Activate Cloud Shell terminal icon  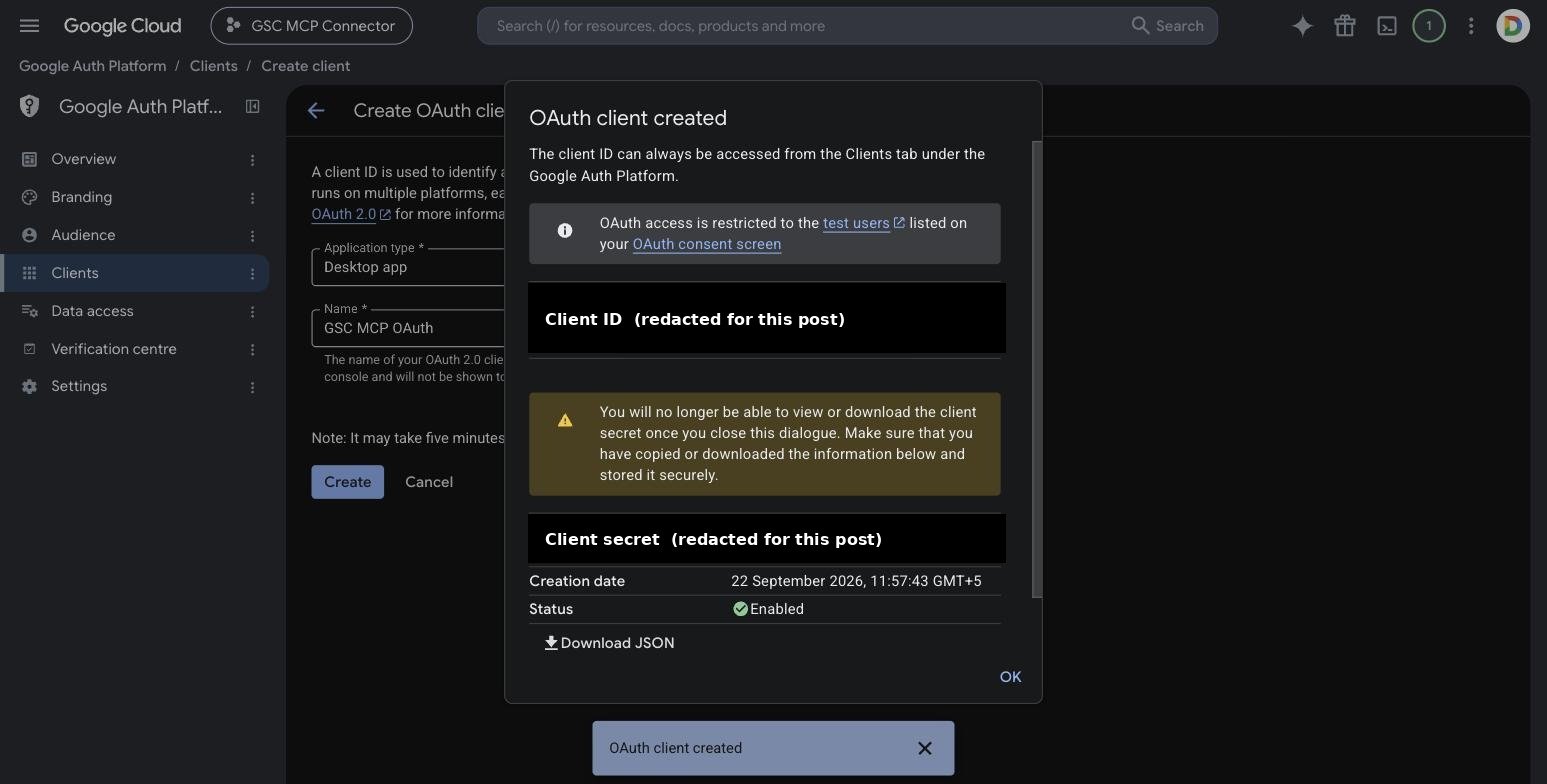pos(1386,26)
